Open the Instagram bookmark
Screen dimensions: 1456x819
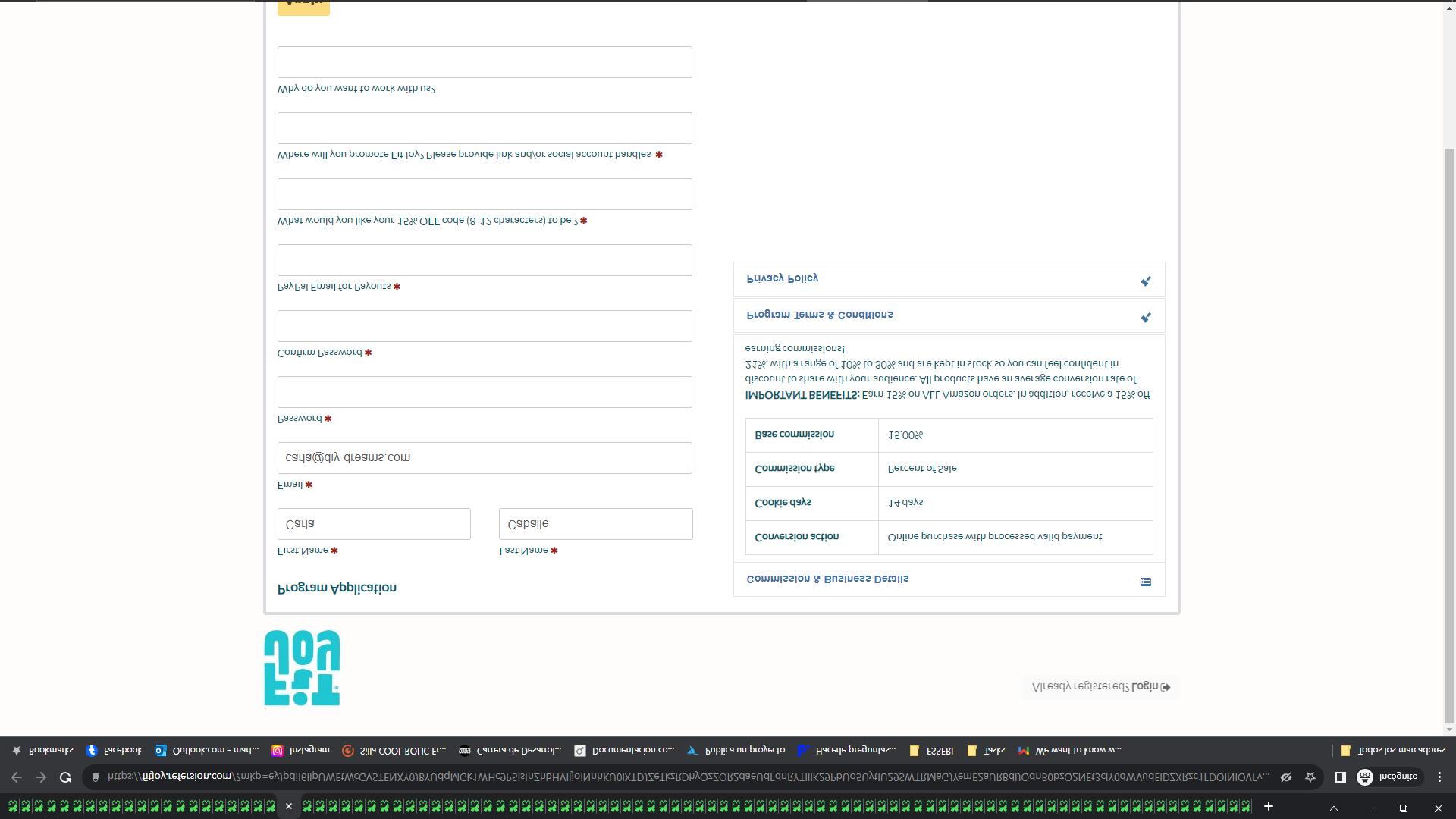(300, 751)
